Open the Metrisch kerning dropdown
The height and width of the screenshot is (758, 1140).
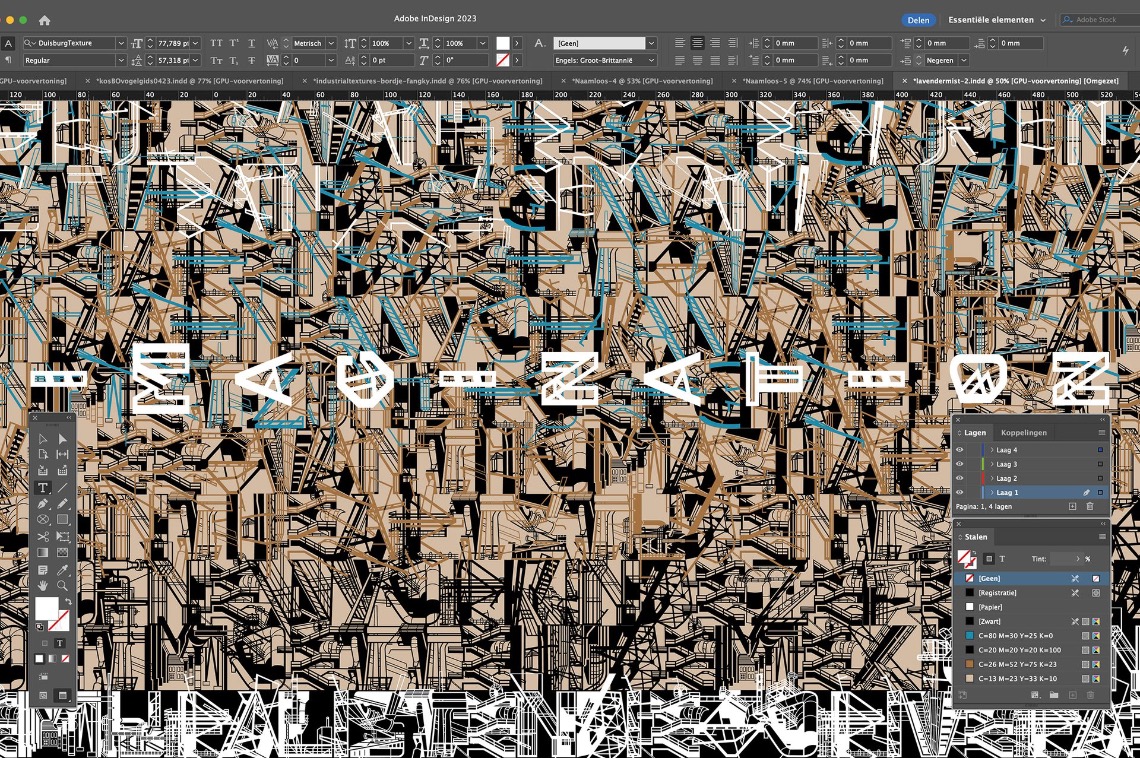tap(331, 43)
